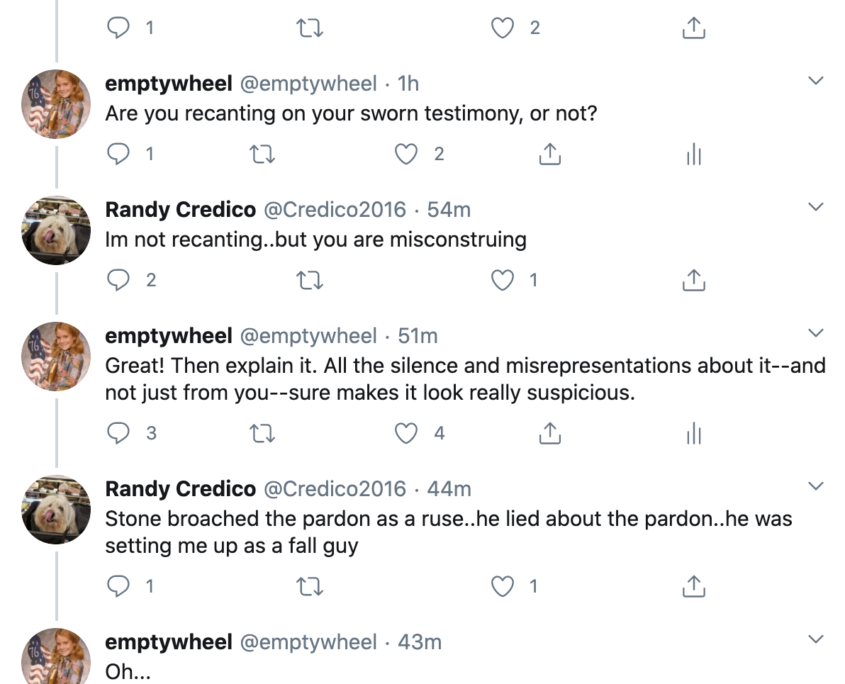Expand options menu on Randy Credico's 44m tweet
This screenshot has width=845, height=684.
816,486
